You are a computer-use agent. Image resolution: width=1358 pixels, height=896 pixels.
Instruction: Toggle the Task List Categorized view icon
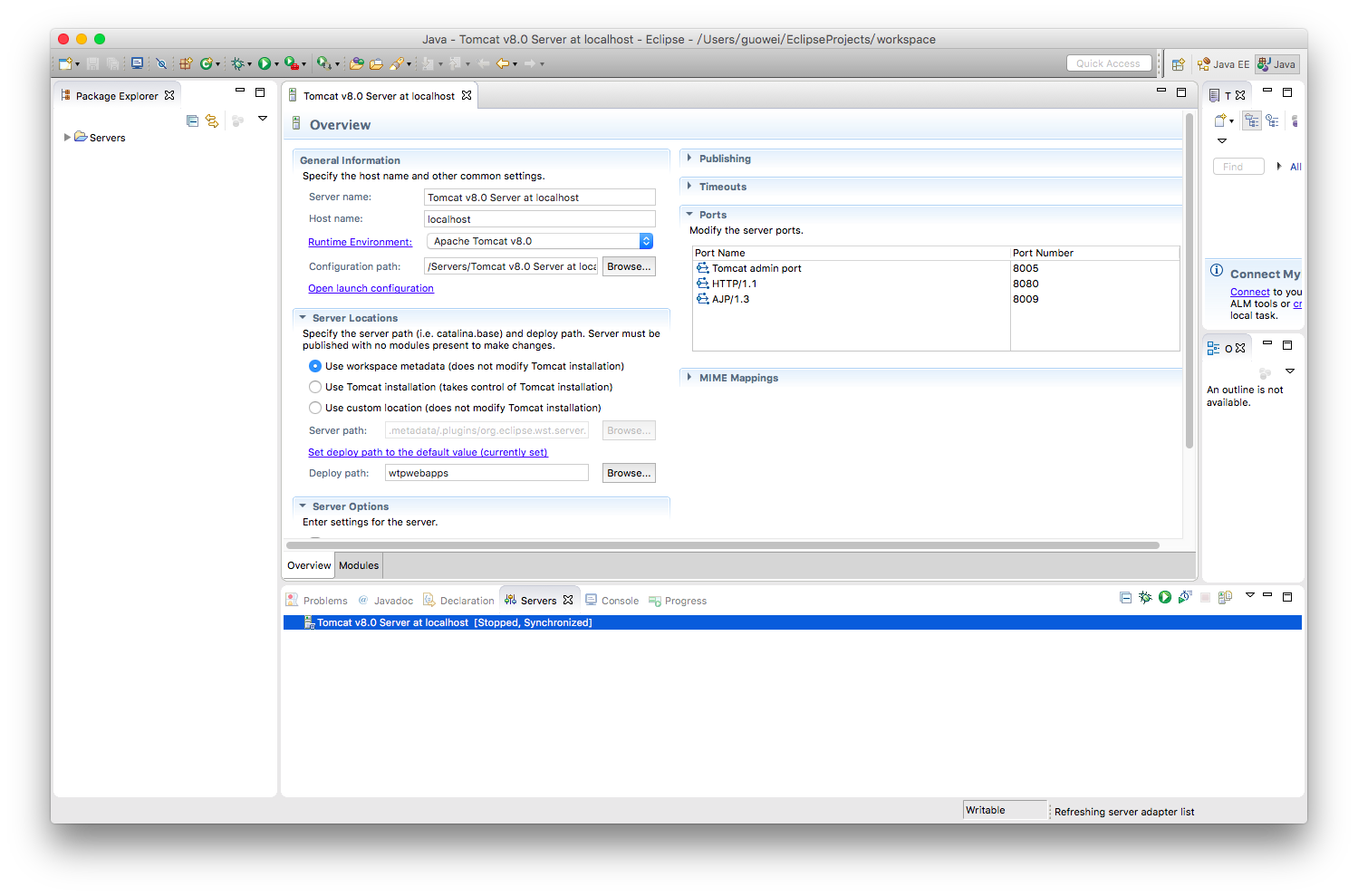(x=1252, y=120)
